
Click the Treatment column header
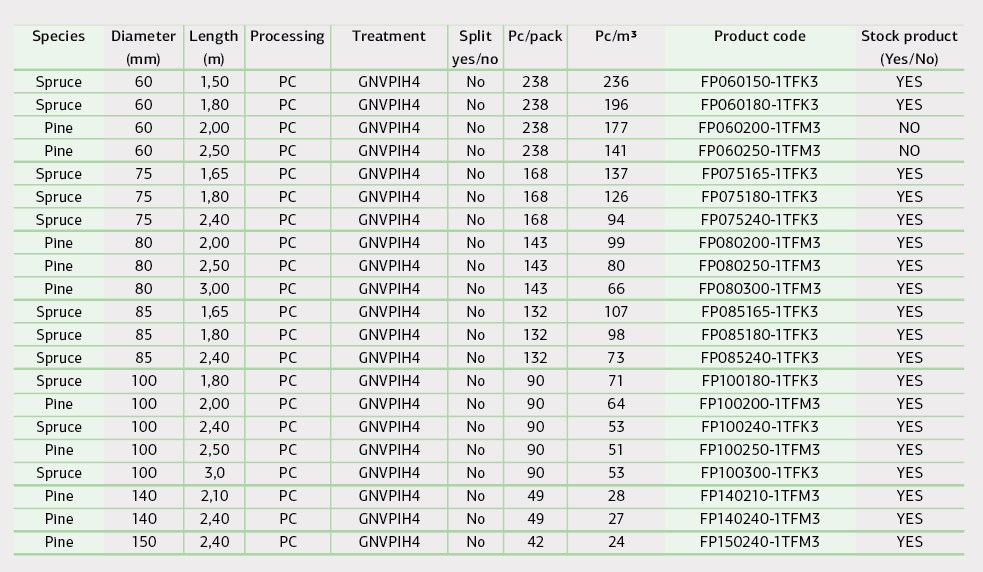click(x=389, y=36)
